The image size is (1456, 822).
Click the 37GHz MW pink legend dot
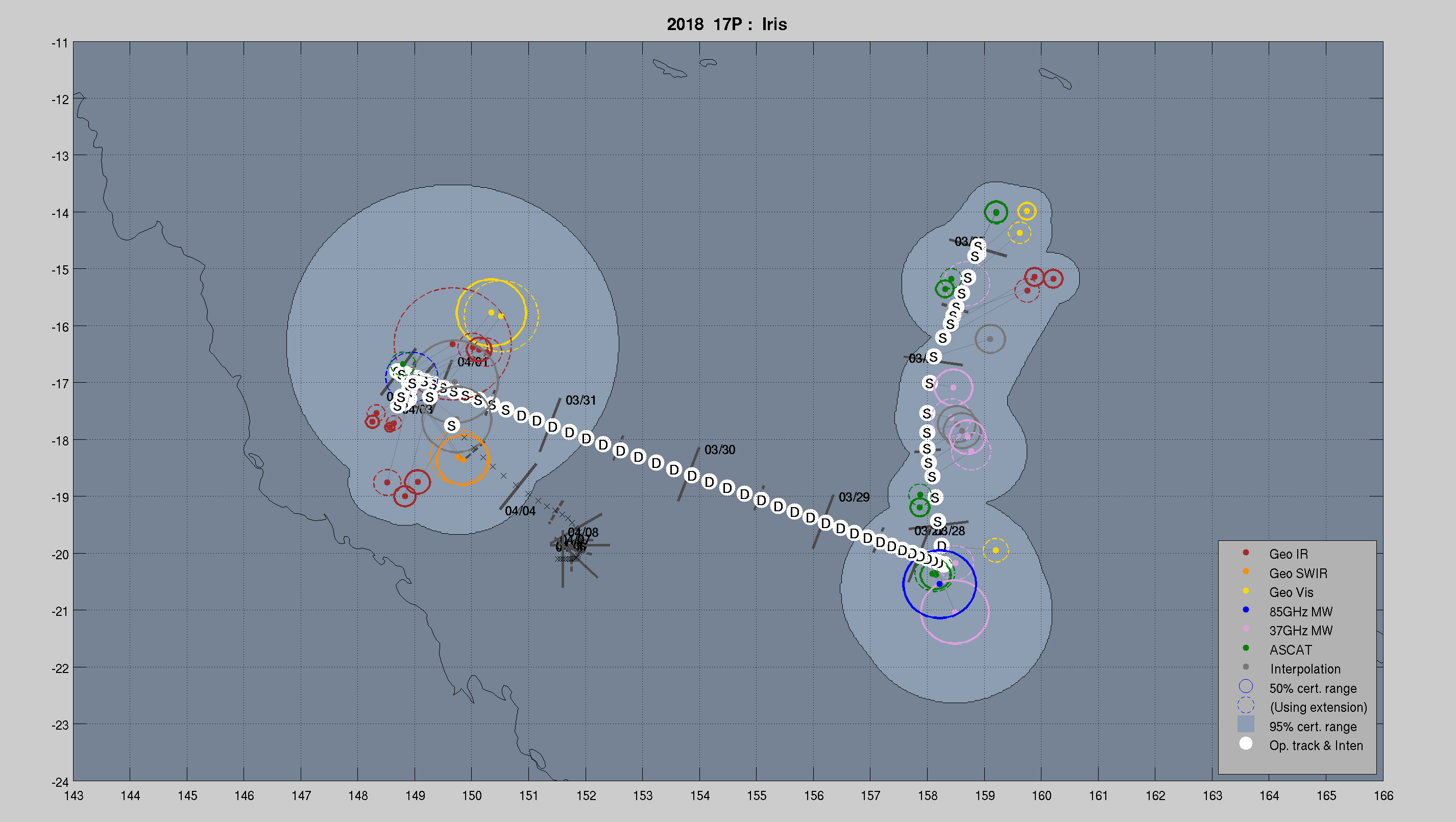1245,629
